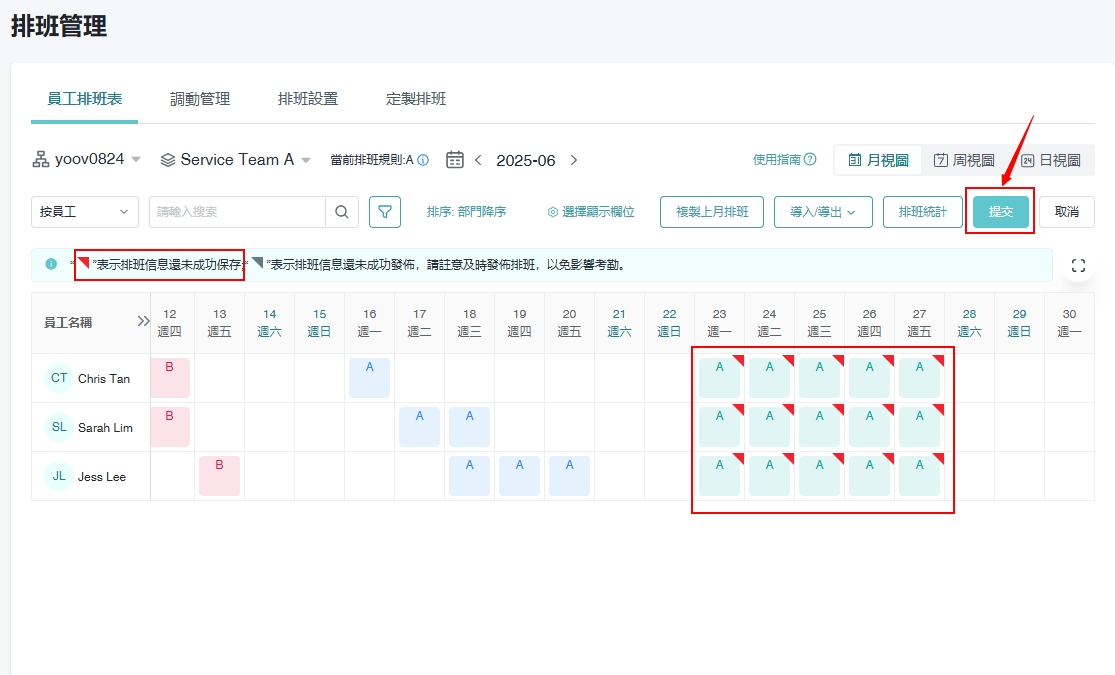Image resolution: width=1115 pixels, height=675 pixels.
Task: Click the fullscreen expand icon
Action: pos(1078,265)
